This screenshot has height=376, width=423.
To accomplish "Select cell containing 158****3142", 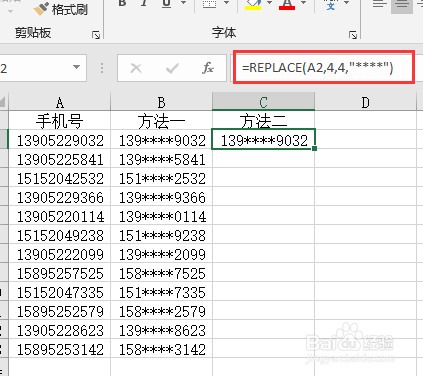I will pyautogui.click(x=161, y=349).
